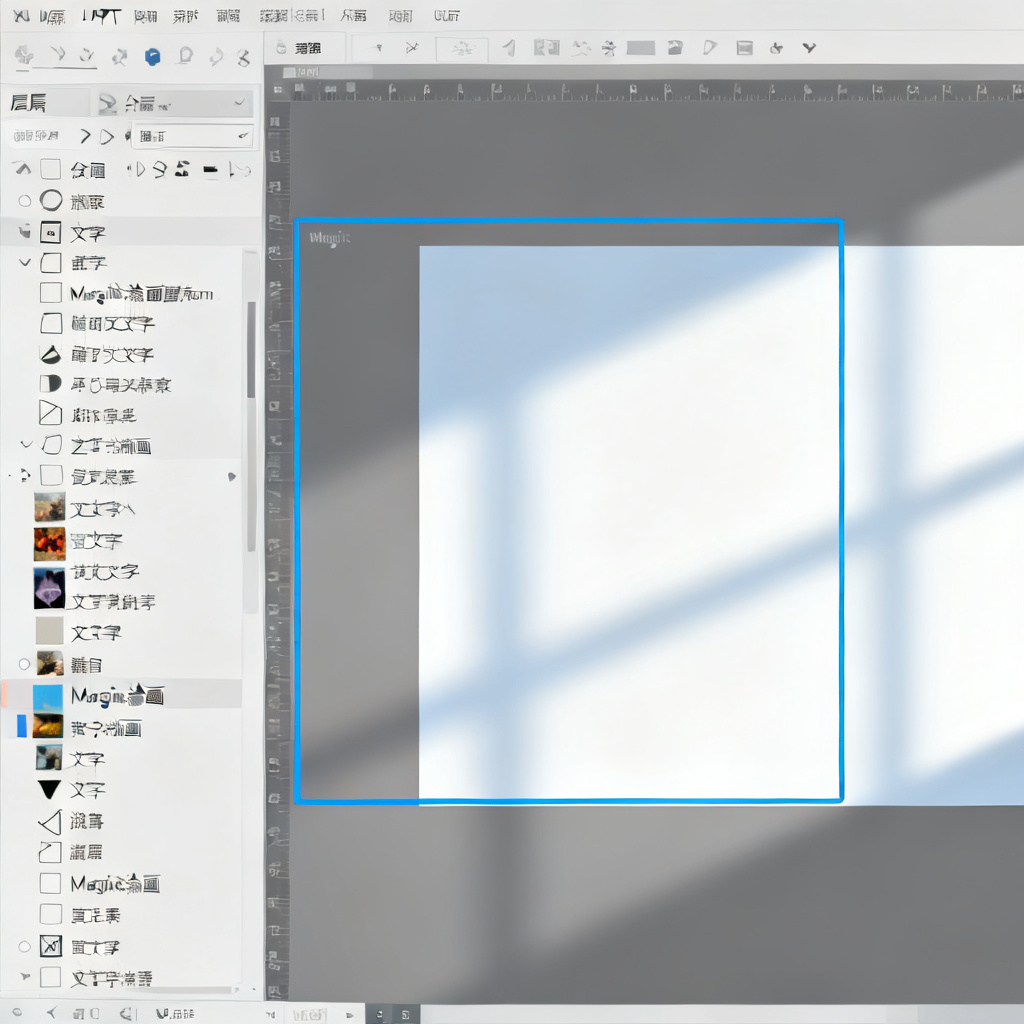This screenshot has height=1024, width=1024.
Task: Click the beige square swatch in the layer list
Action: (49, 632)
